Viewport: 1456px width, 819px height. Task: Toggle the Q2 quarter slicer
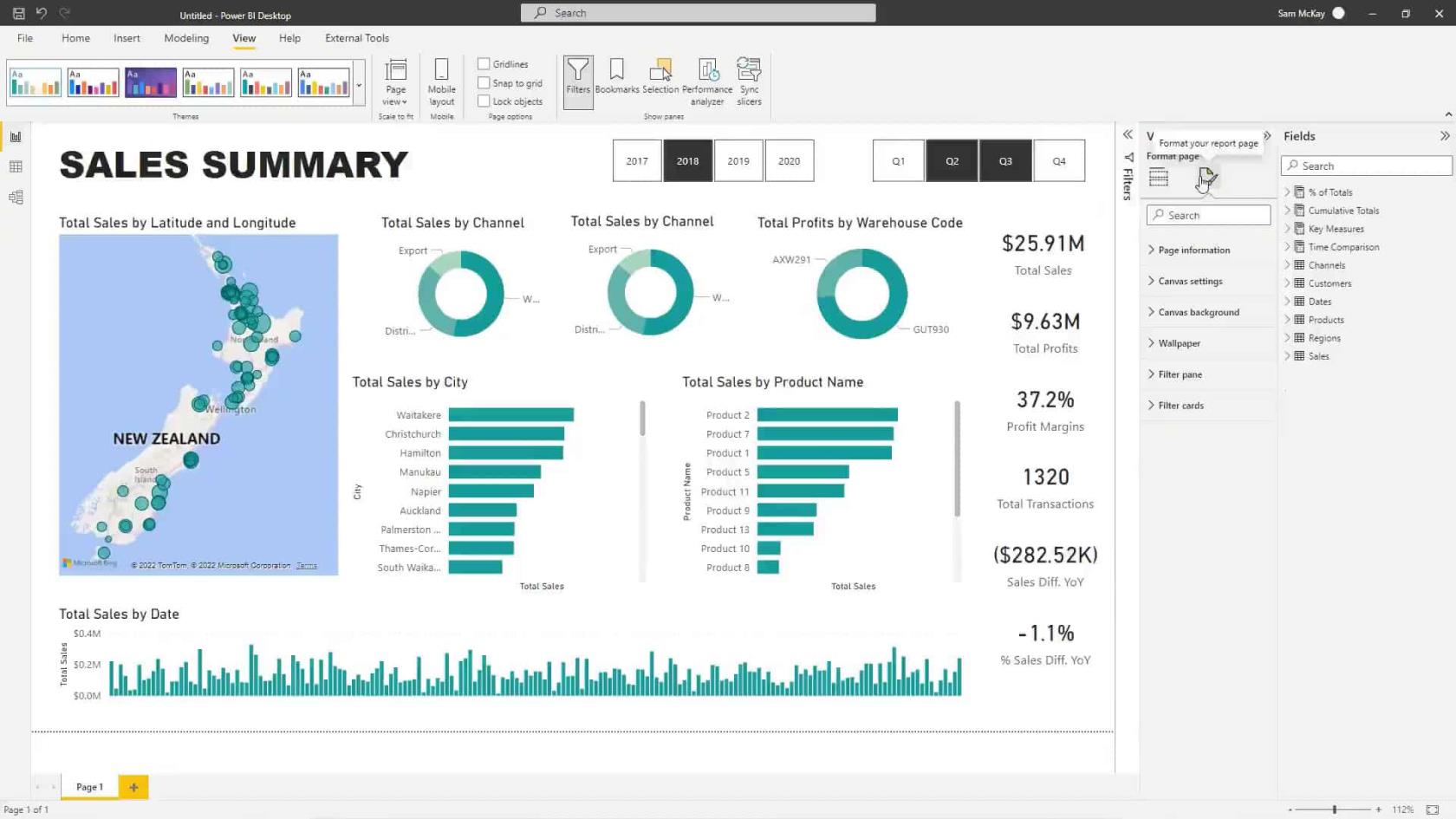[952, 161]
